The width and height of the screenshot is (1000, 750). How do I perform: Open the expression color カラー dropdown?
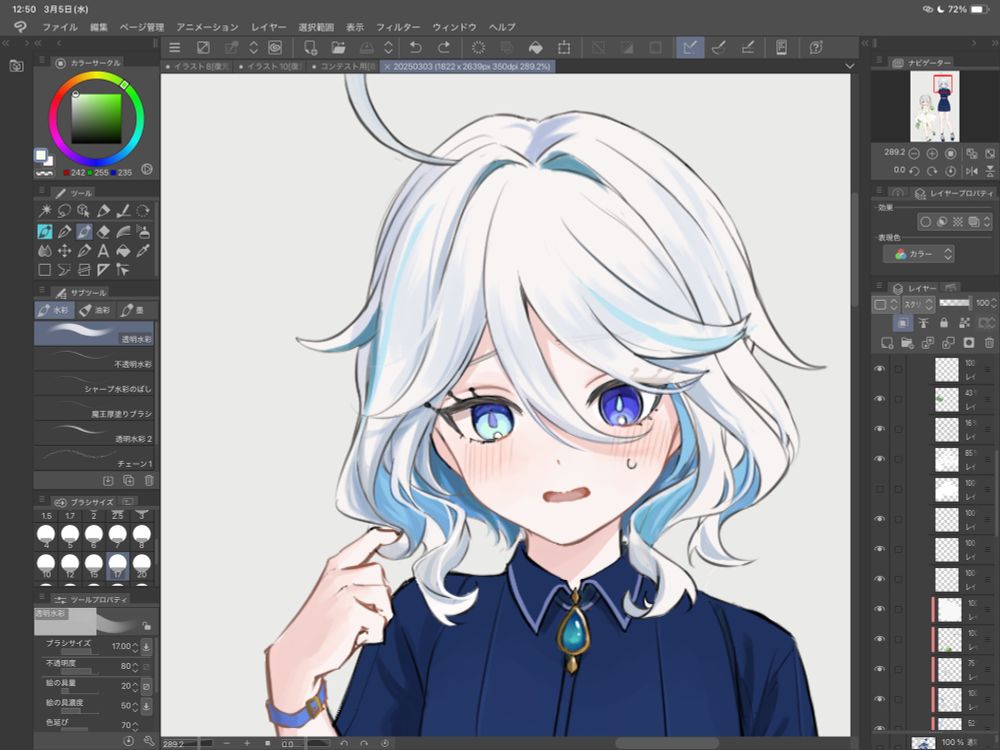point(918,254)
